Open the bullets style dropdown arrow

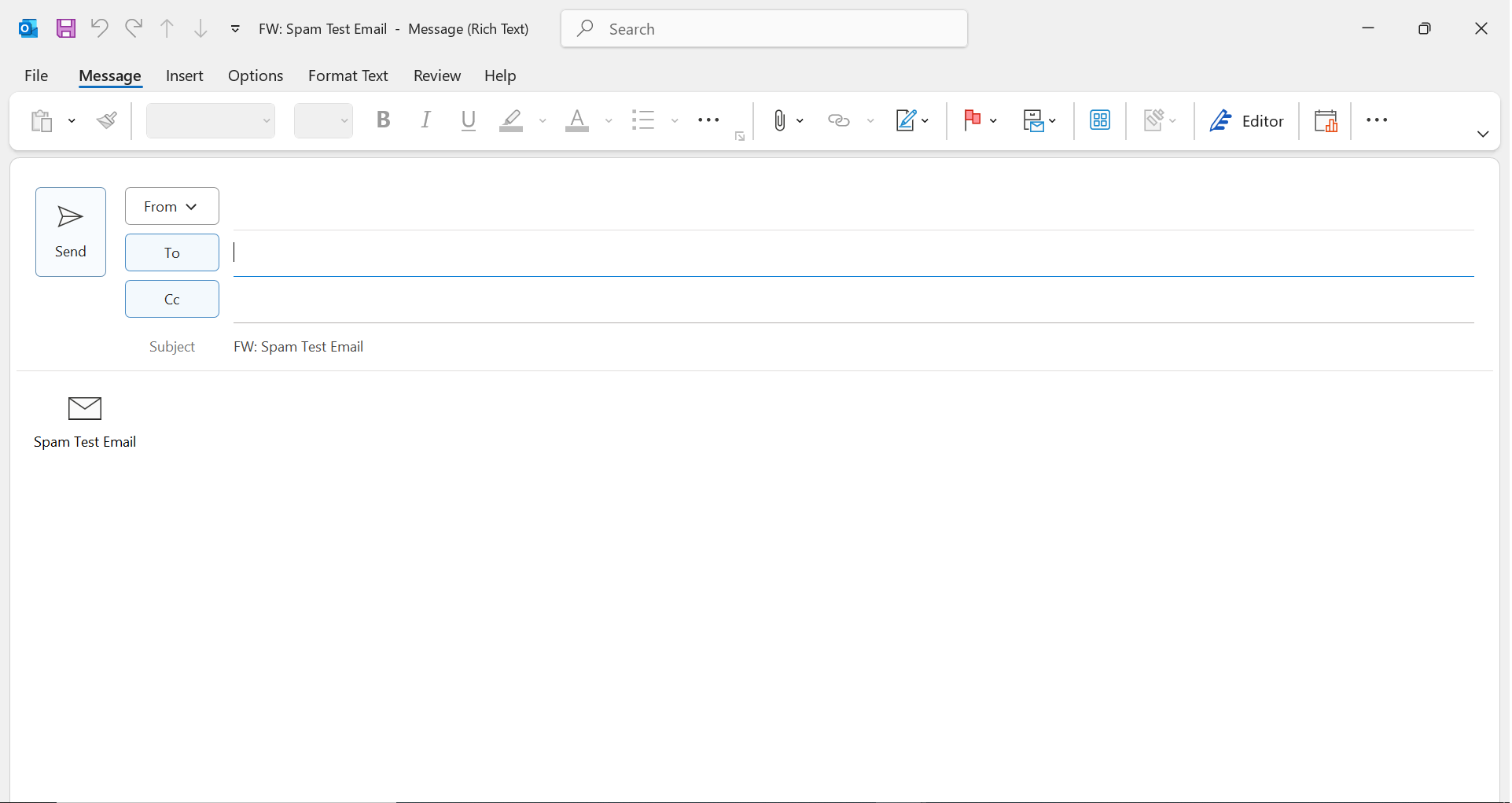[x=675, y=120]
